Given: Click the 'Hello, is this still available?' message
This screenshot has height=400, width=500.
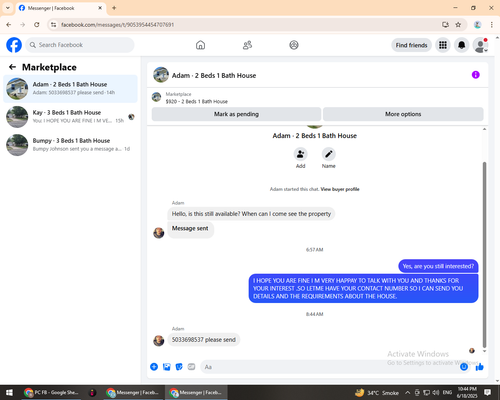Looking at the screenshot, I should coord(251,214).
